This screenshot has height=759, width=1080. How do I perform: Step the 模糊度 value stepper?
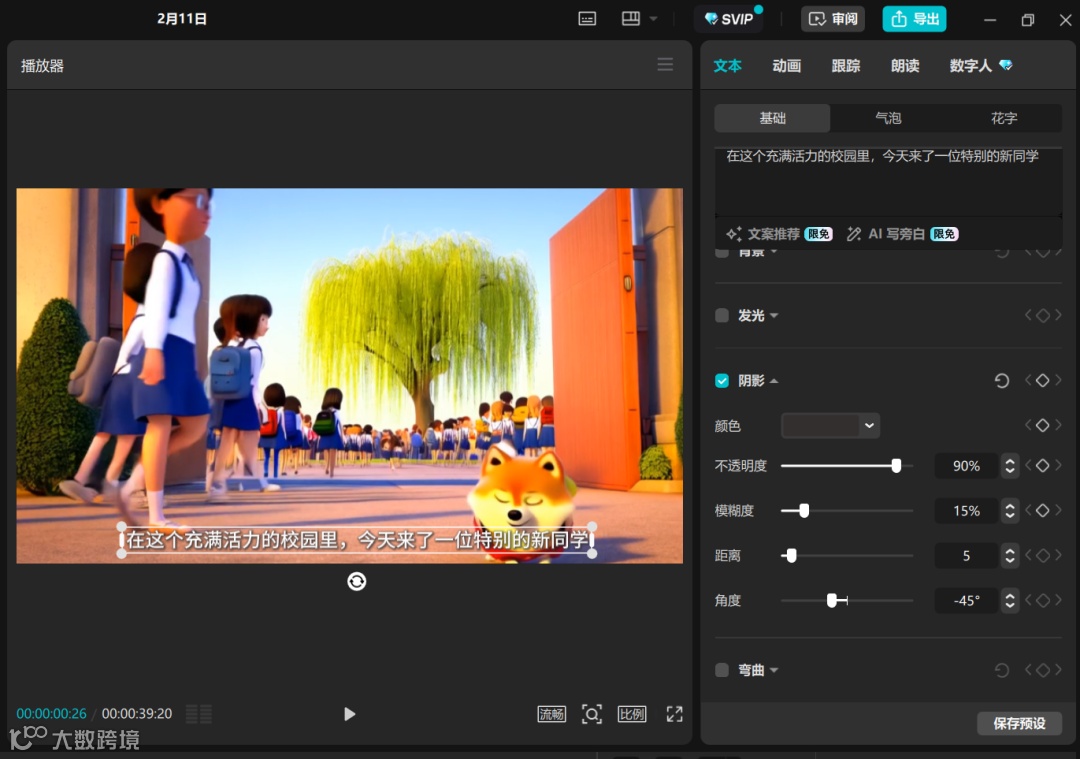(x=1010, y=511)
